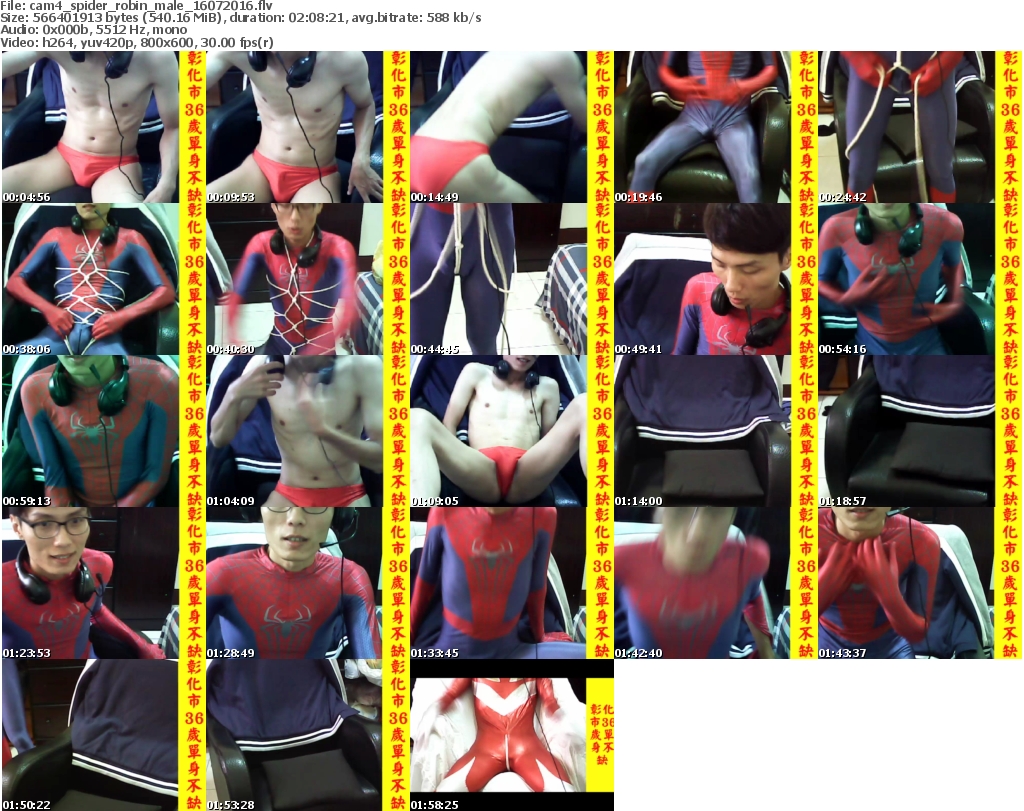Viewport: 1024px width, 811px height.
Task: Click the file name cam4_spider_robin_male_16072016.flv
Action: click(151, 6)
